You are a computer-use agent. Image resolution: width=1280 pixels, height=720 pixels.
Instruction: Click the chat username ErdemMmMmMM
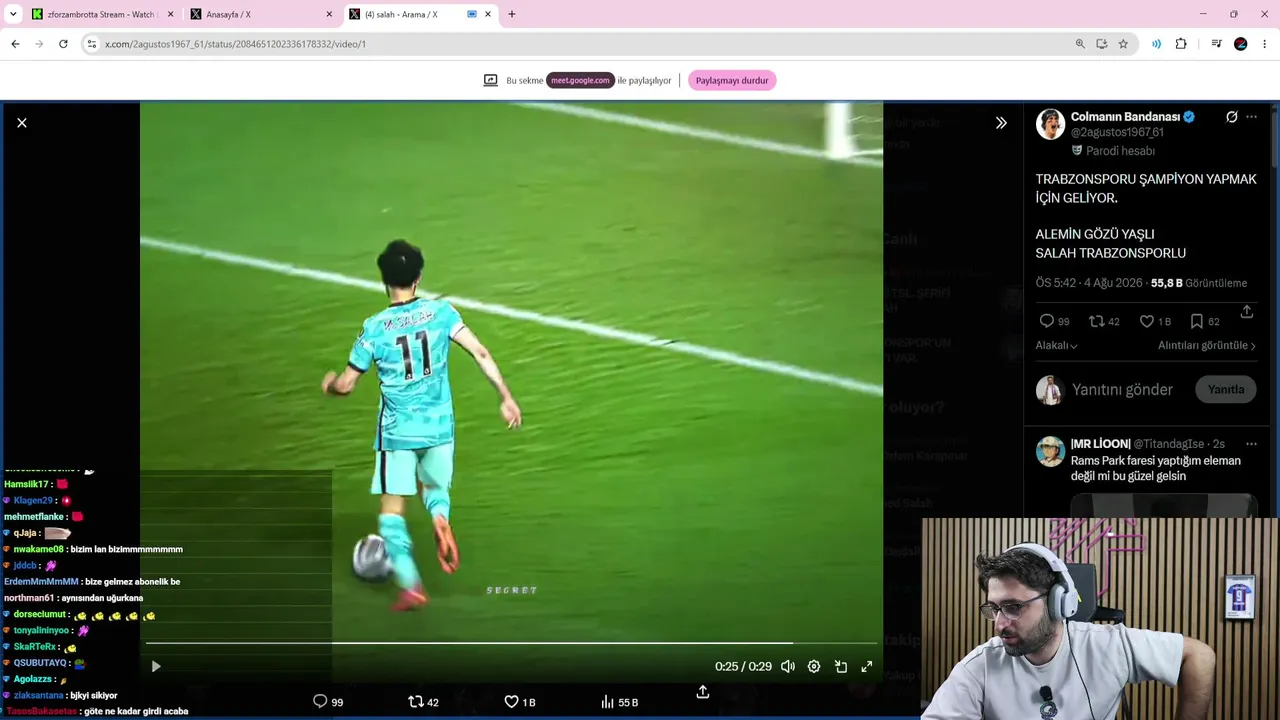[x=41, y=581]
